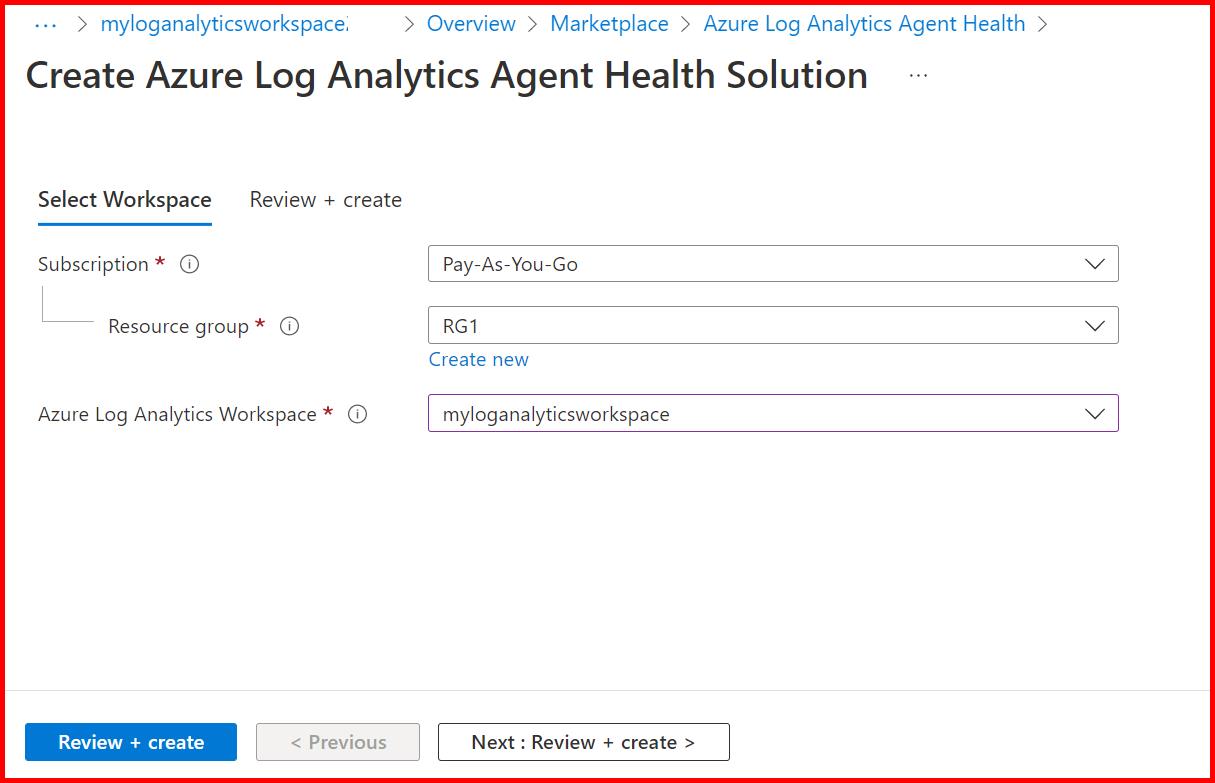This screenshot has width=1215, height=783.
Task: Switch to the Select Workspace tab
Action: click(x=125, y=200)
